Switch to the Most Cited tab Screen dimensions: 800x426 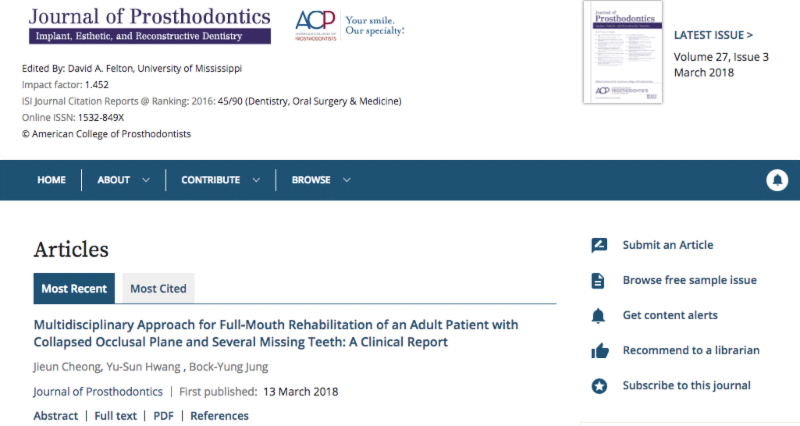pyautogui.click(x=158, y=289)
